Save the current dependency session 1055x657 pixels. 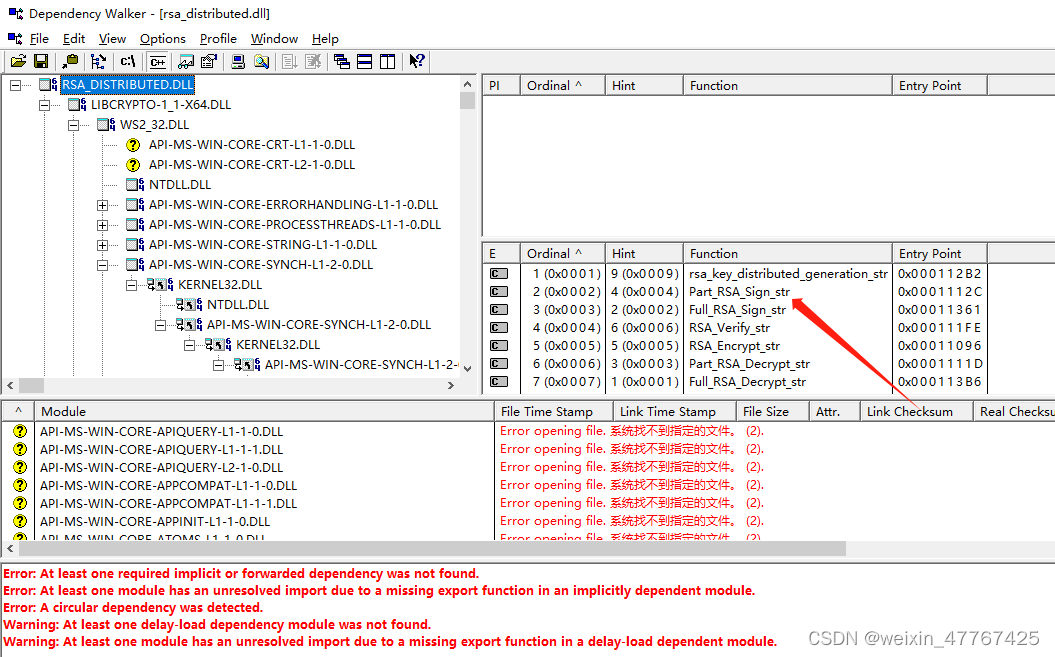pyautogui.click(x=41, y=61)
